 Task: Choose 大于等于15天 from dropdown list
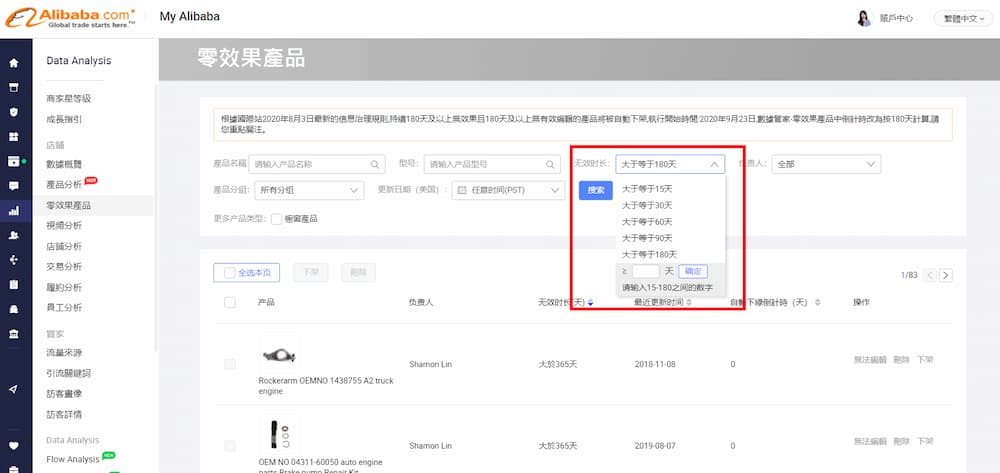(x=647, y=189)
